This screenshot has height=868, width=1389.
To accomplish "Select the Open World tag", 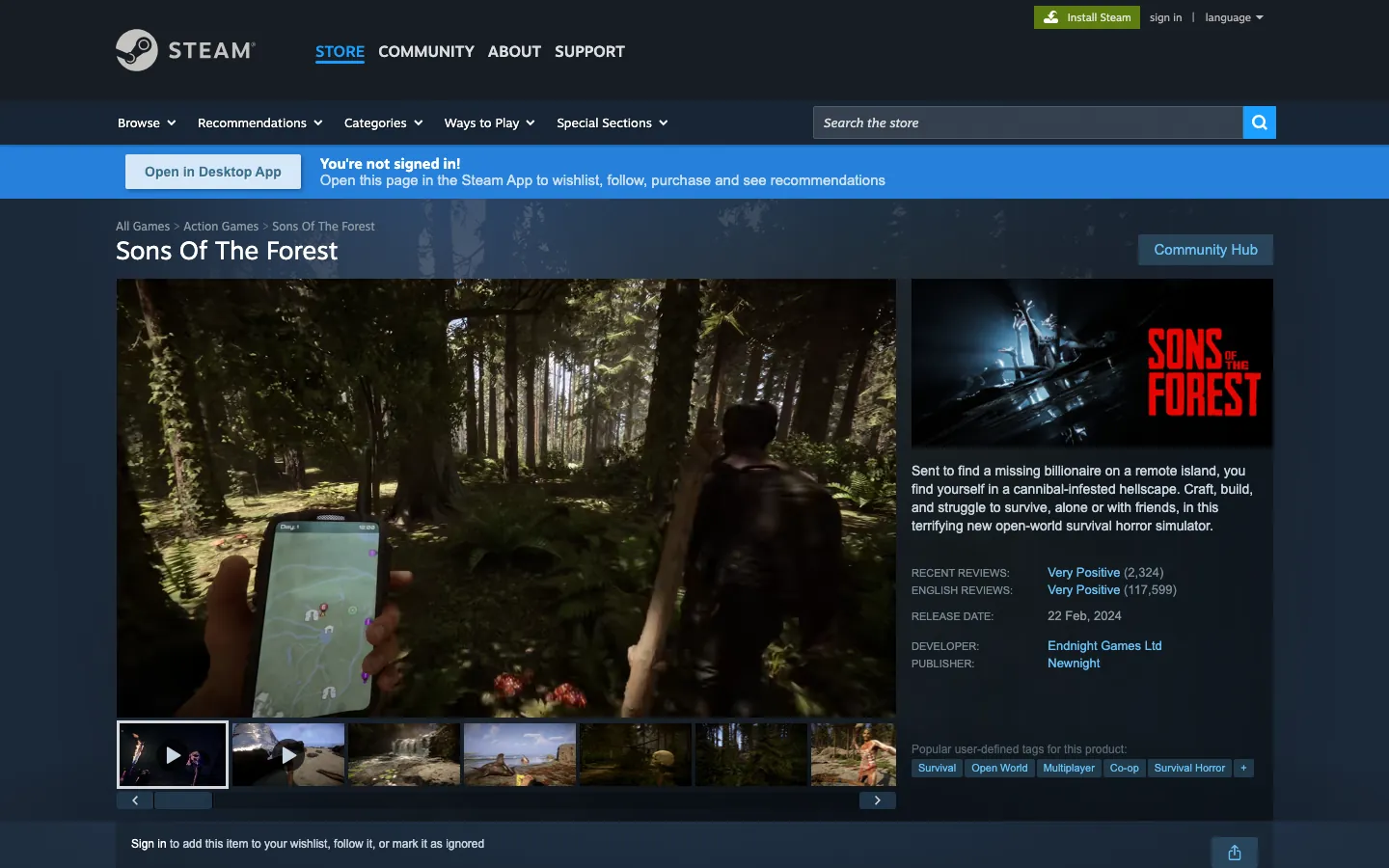I will point(999,768).
